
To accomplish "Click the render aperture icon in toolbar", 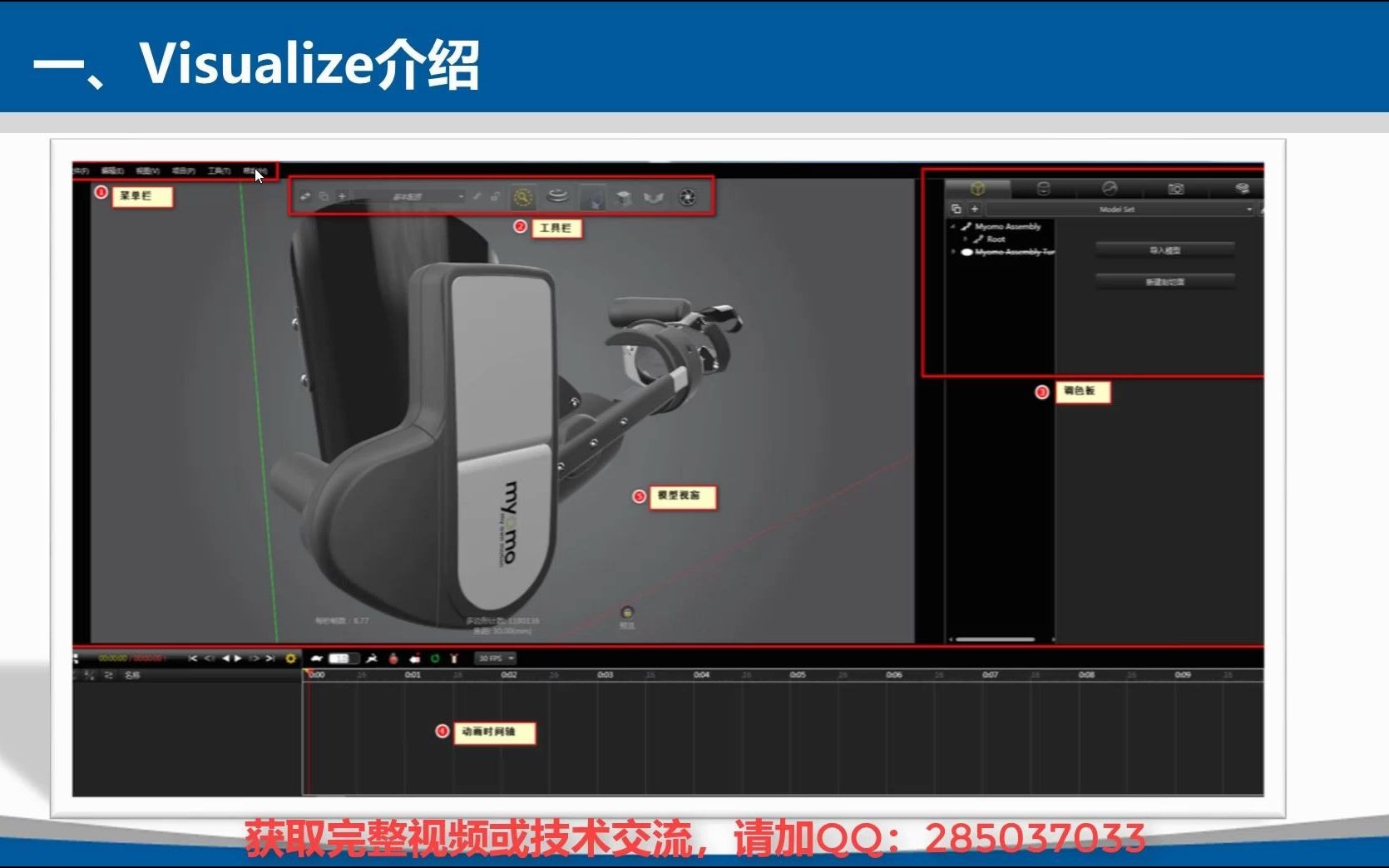I will coord(689,198).
